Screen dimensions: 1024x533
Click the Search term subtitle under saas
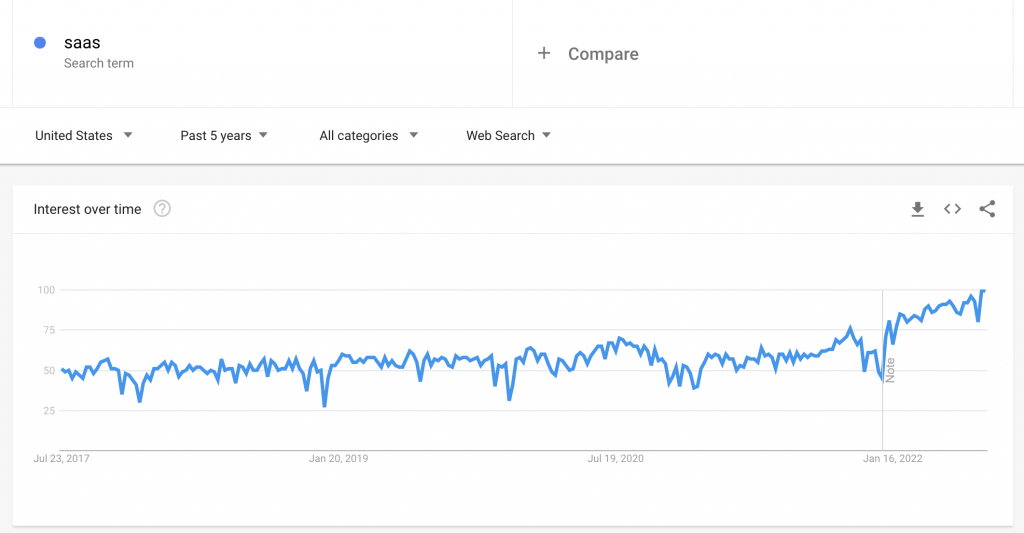point(98,63)
